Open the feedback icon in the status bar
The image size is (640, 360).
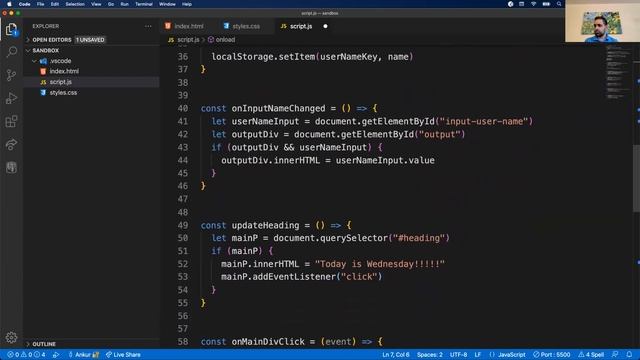pos(615,355)
